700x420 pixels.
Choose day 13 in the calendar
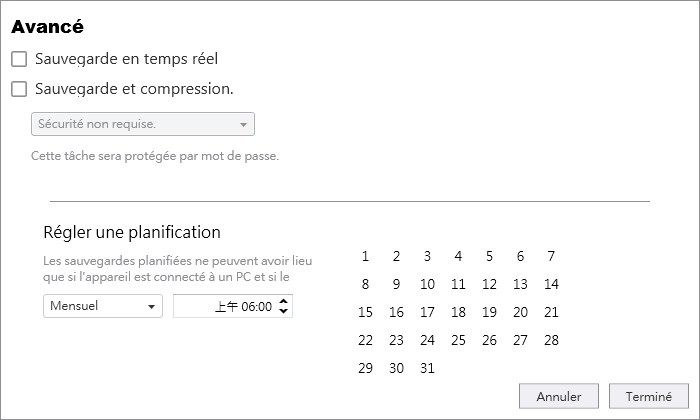point(520,284)
